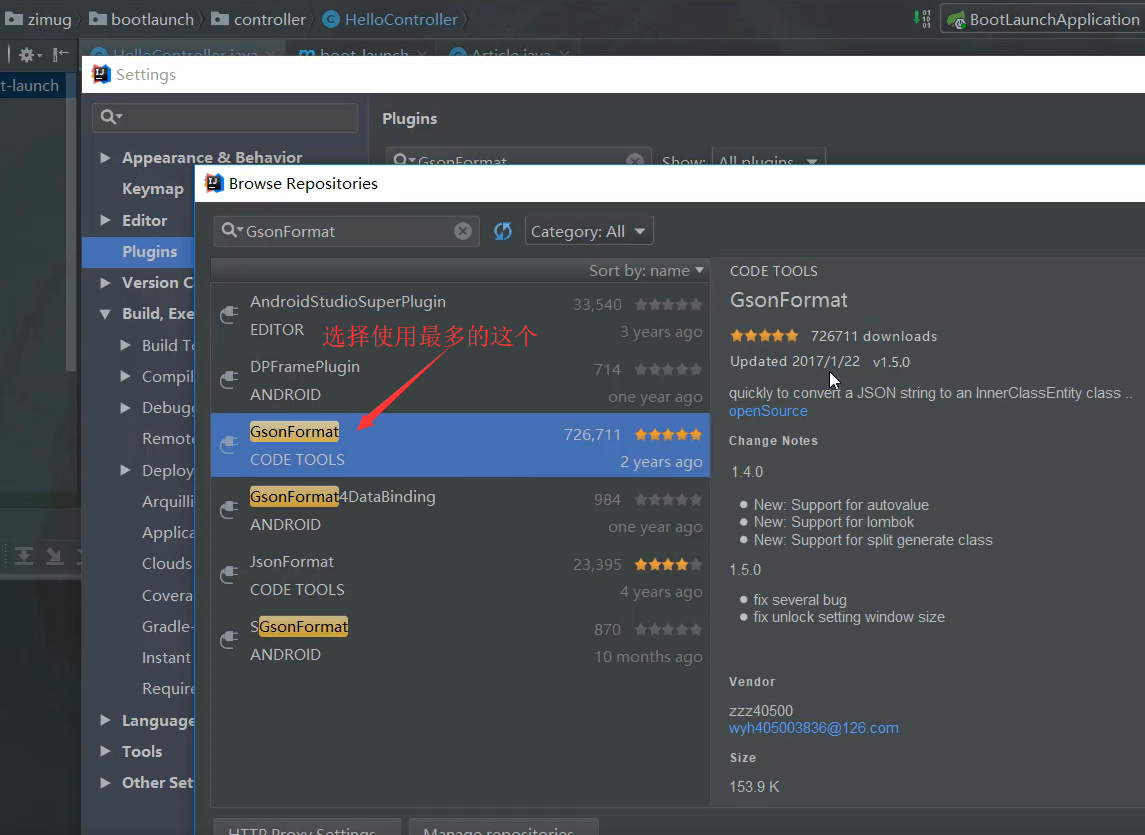The width and height of the screenshot is (1145, 835).
Task: Select the GsonFormat plugin row
Action: (460, 445)
